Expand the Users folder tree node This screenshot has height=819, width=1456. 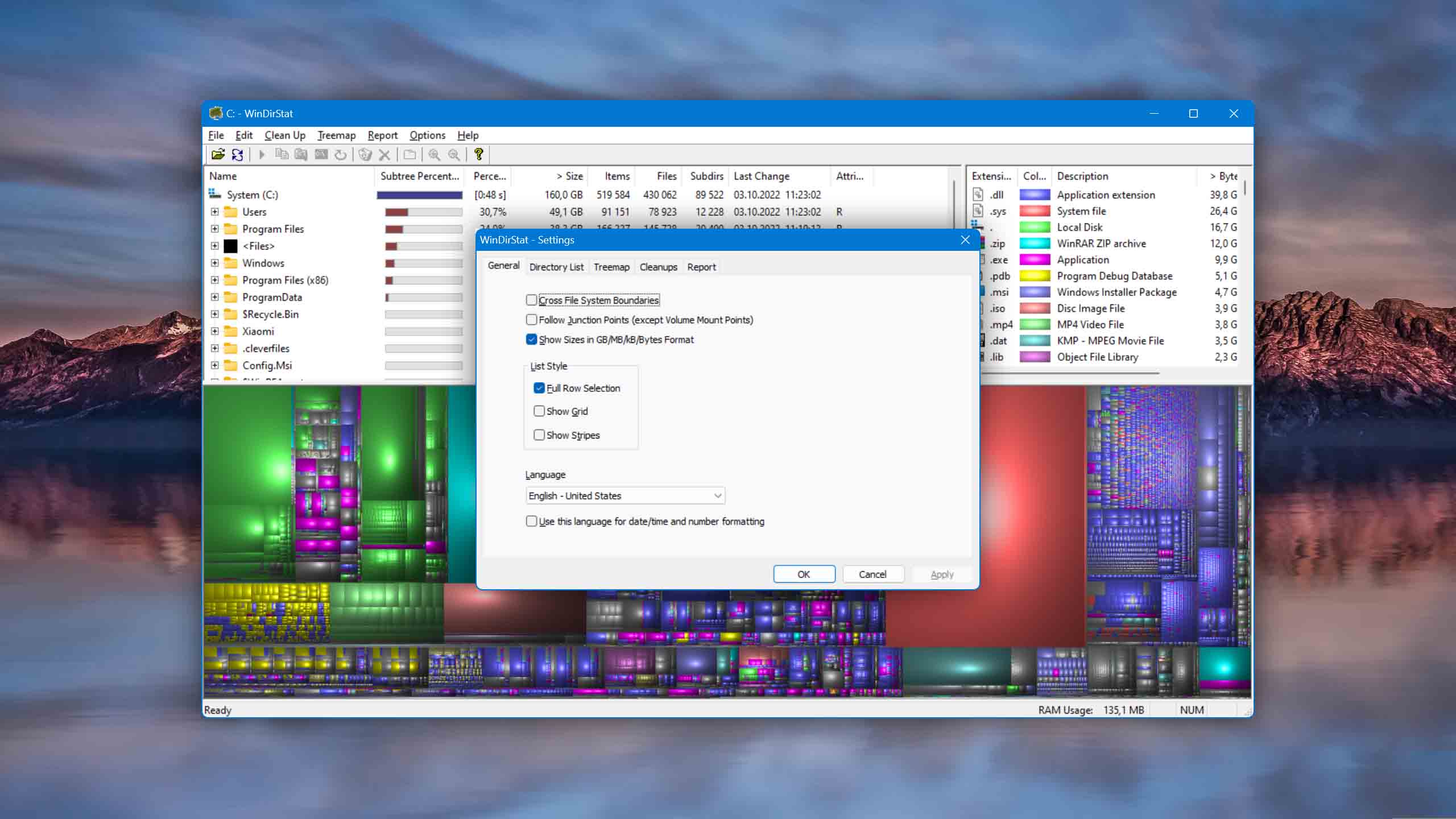[214, 212]
